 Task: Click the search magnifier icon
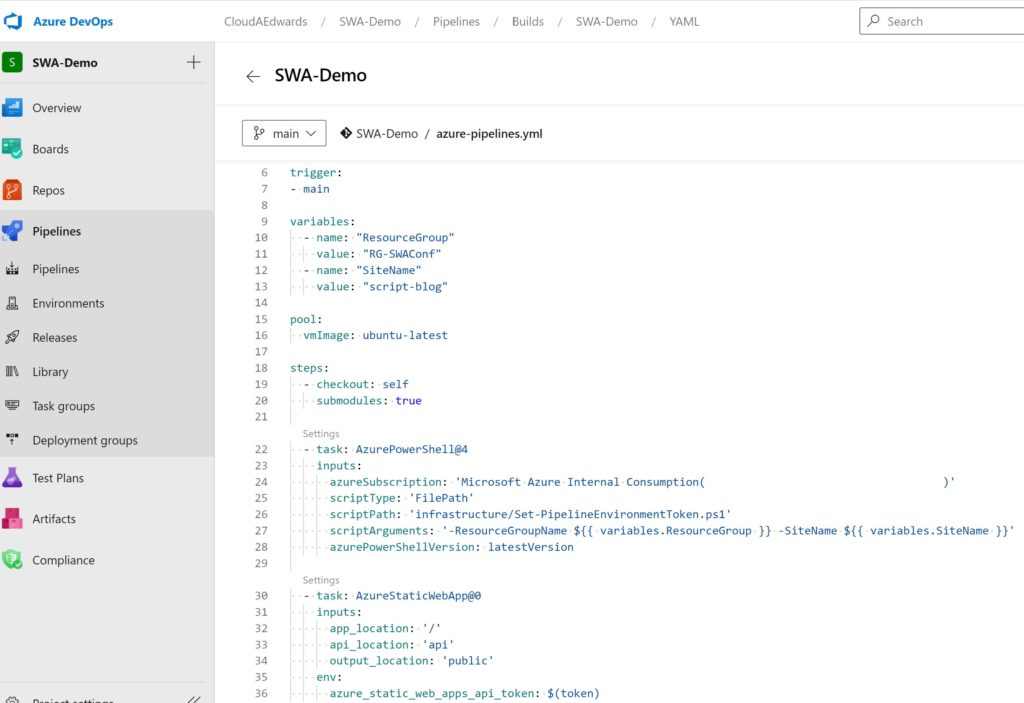pos(873,21)
